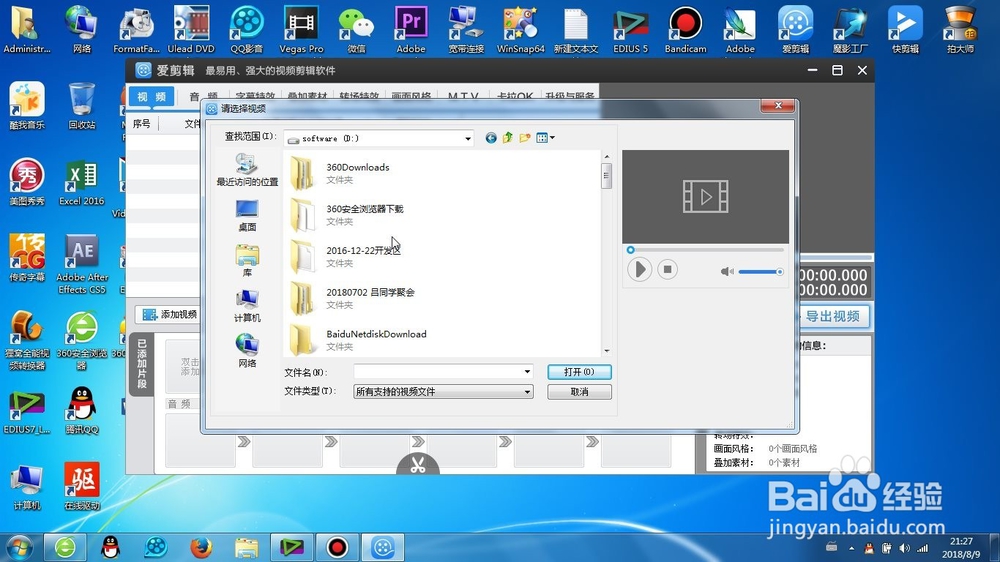Open the QQ penguin icon in taskbar
1000x562 pixels.
coord(111,547)
